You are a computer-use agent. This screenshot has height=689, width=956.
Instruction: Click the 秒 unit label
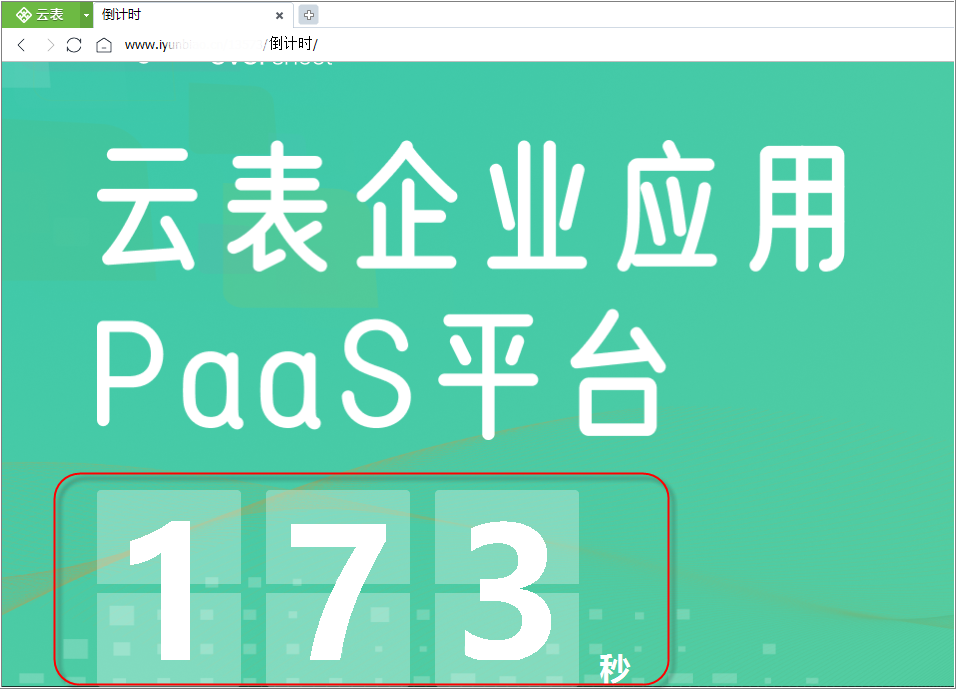615,668
